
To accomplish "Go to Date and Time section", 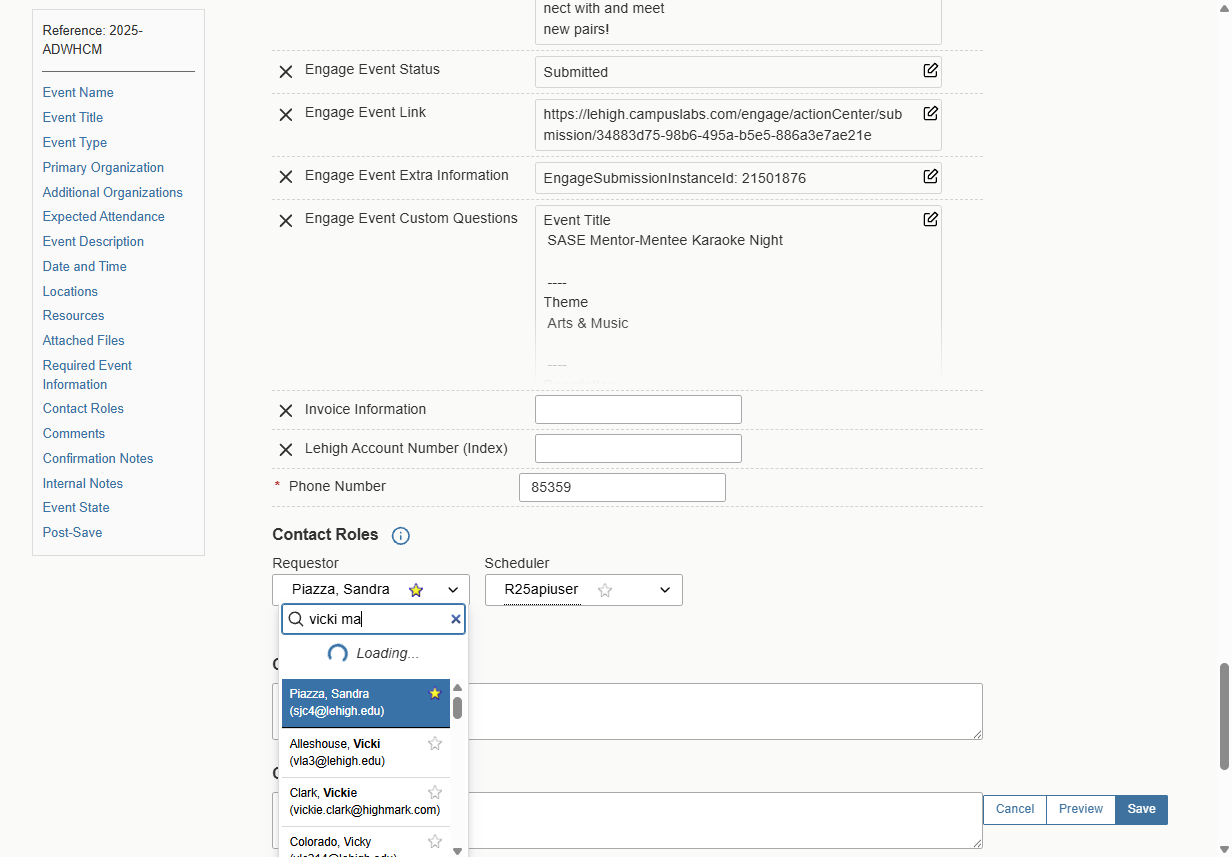I will click(85, 266).
